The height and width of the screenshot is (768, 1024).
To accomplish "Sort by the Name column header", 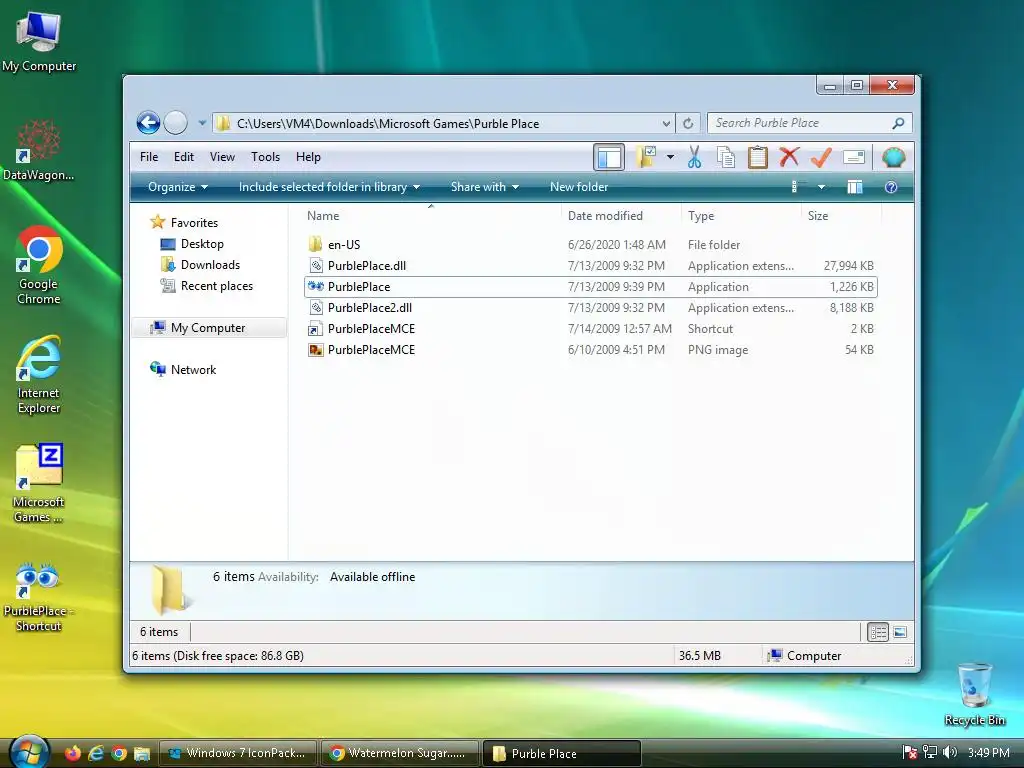I will [431, 216].
